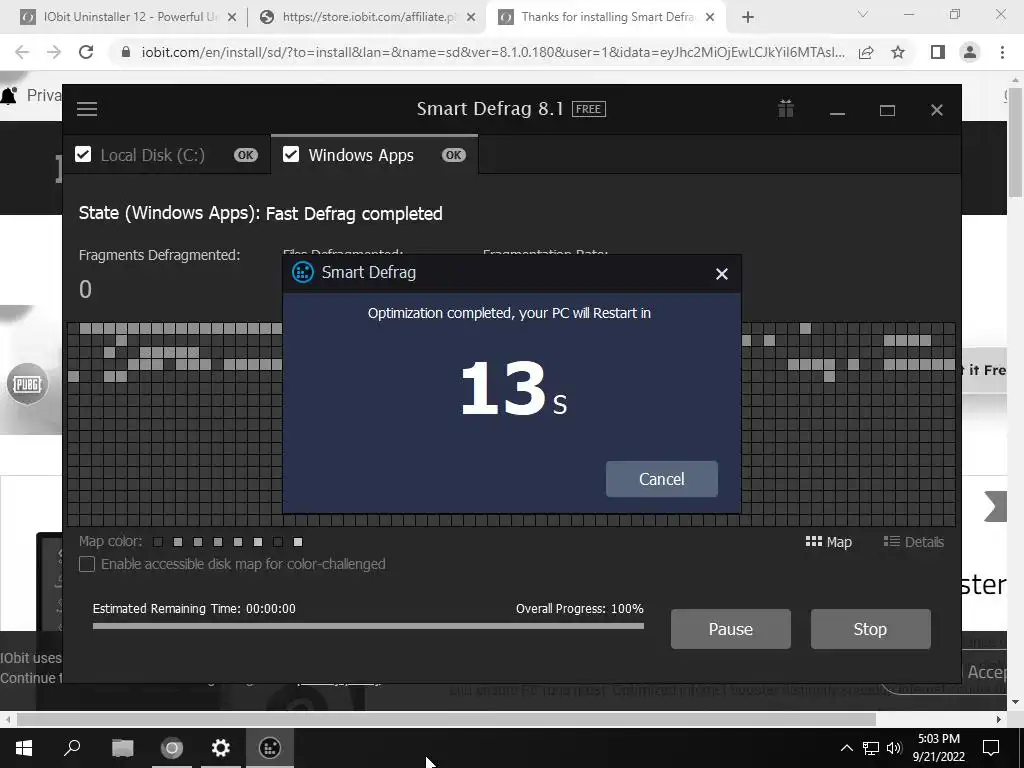Viewport: 1024px width, 768px height.
Task: Open Windows taskbar search
Action: (x=72, y=748)
